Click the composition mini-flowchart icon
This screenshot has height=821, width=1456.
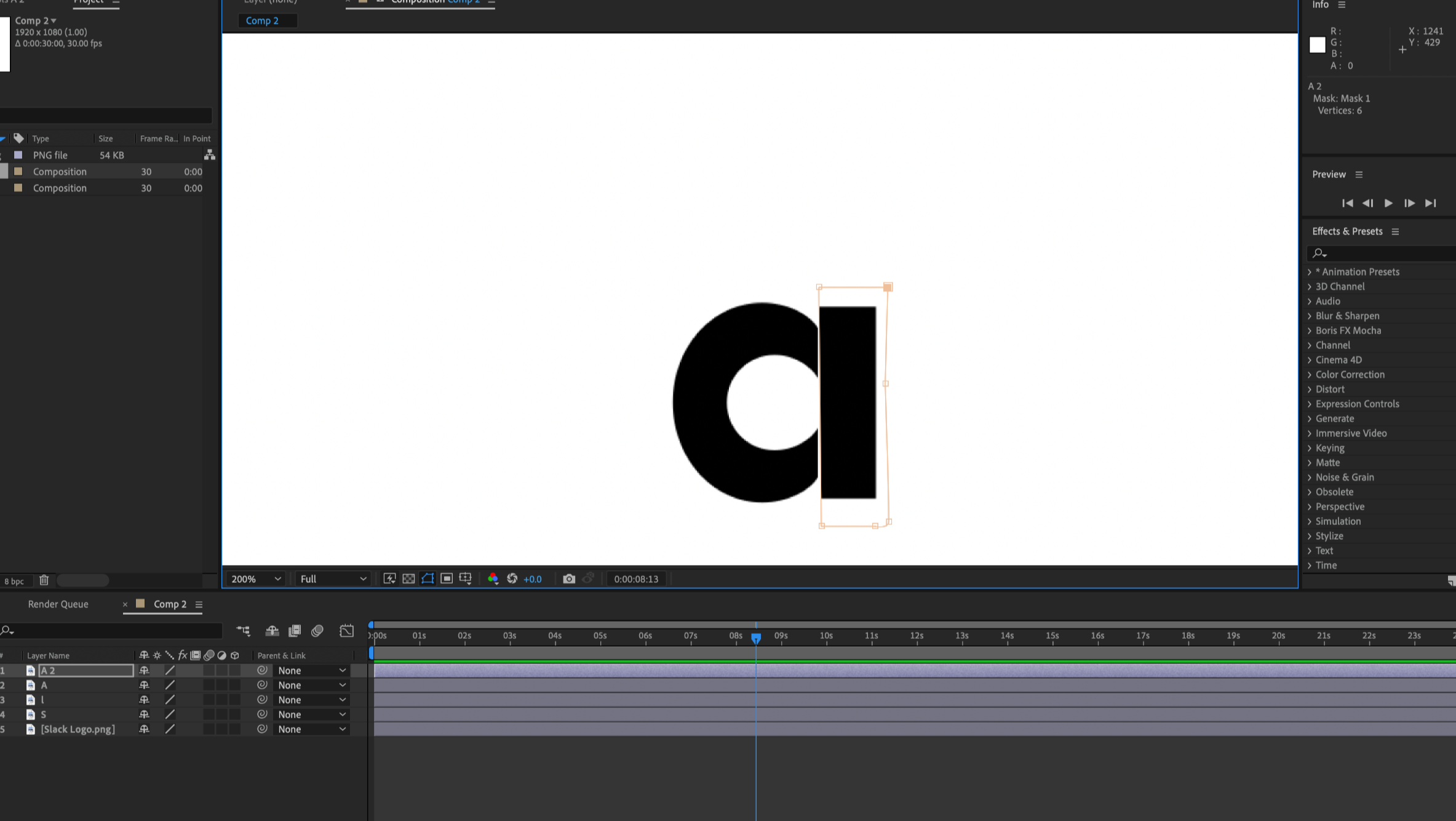(x=244, y=631)
